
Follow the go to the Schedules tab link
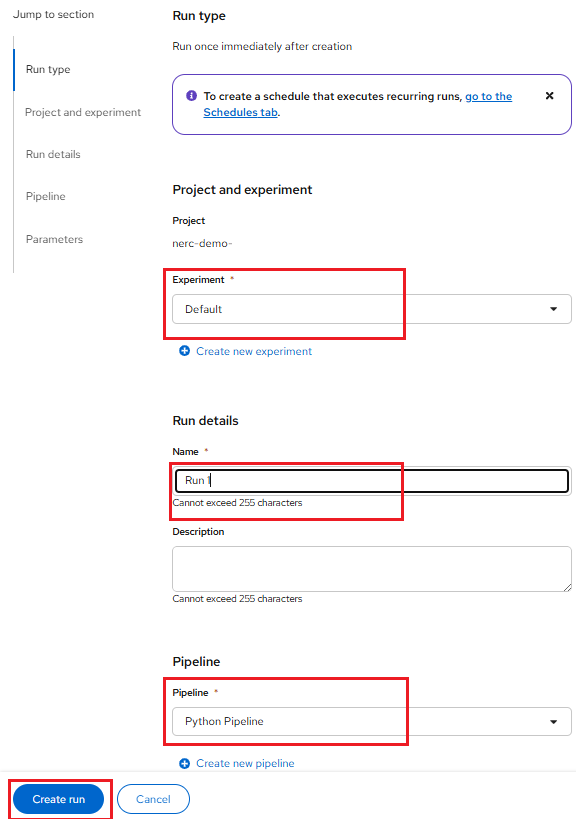358,104
